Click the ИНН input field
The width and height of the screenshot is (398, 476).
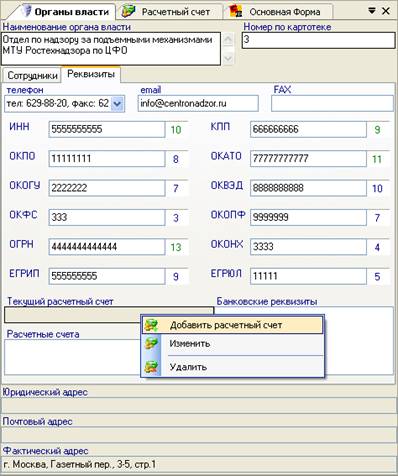tap(107, 129)
